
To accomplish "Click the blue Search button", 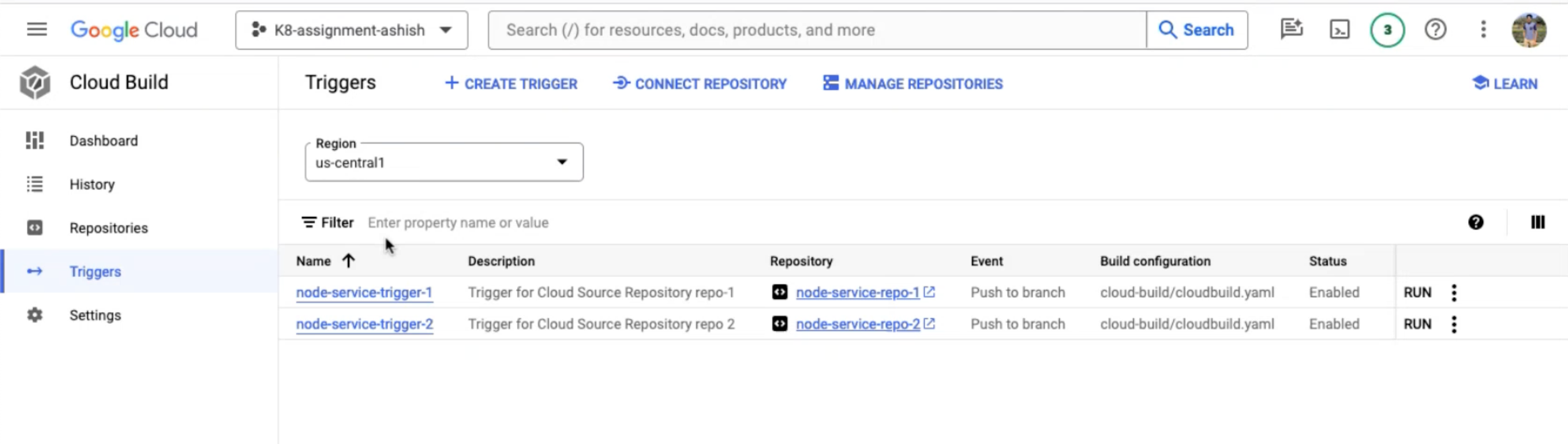I will pyautogui.click(x=1198, y=30).
